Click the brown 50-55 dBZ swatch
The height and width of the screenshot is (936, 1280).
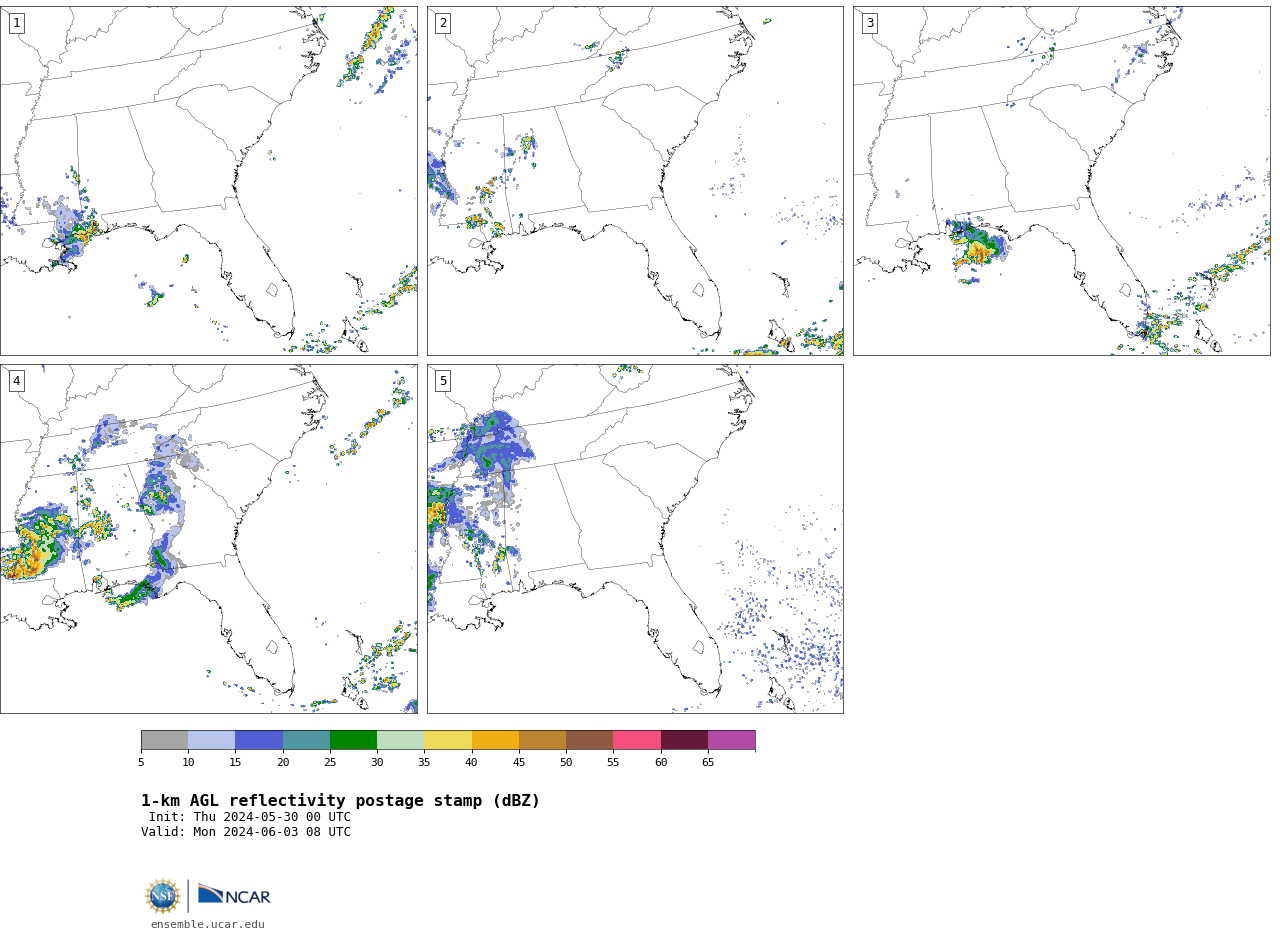[590, 740]
